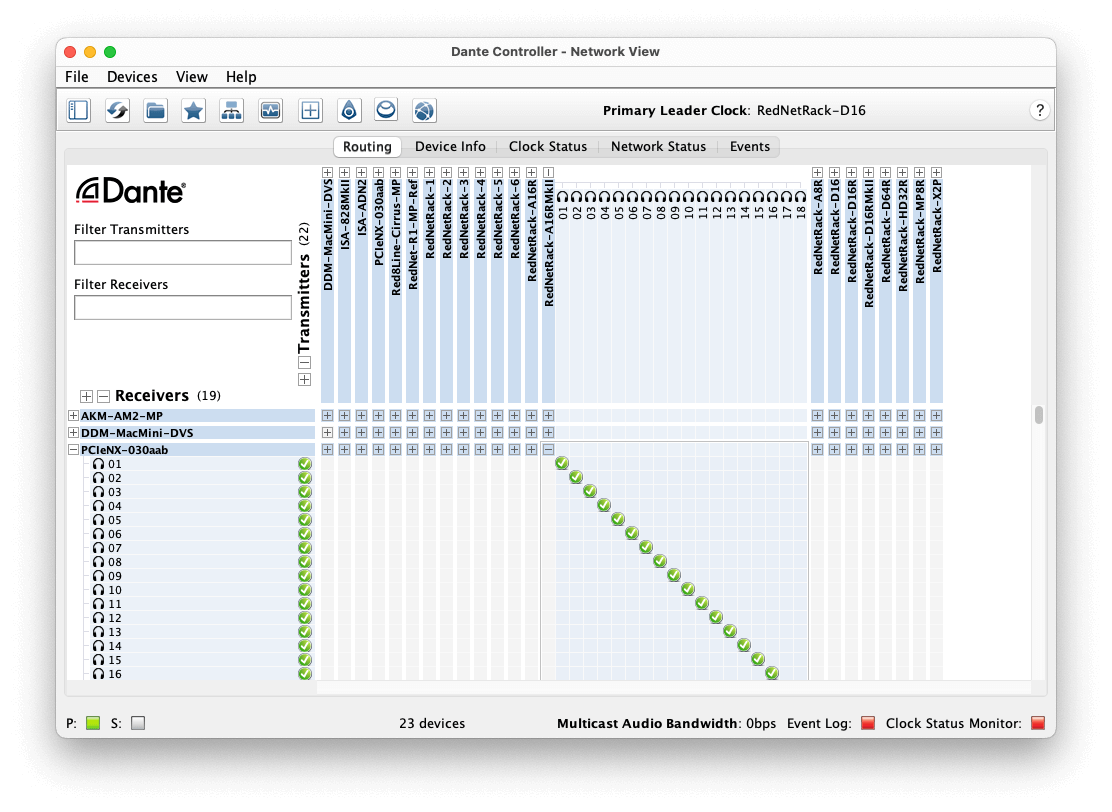The height and width of the screenshot is (812, 1112).
Task: Open the load preset folder icon
Action: tap(155, 111)
